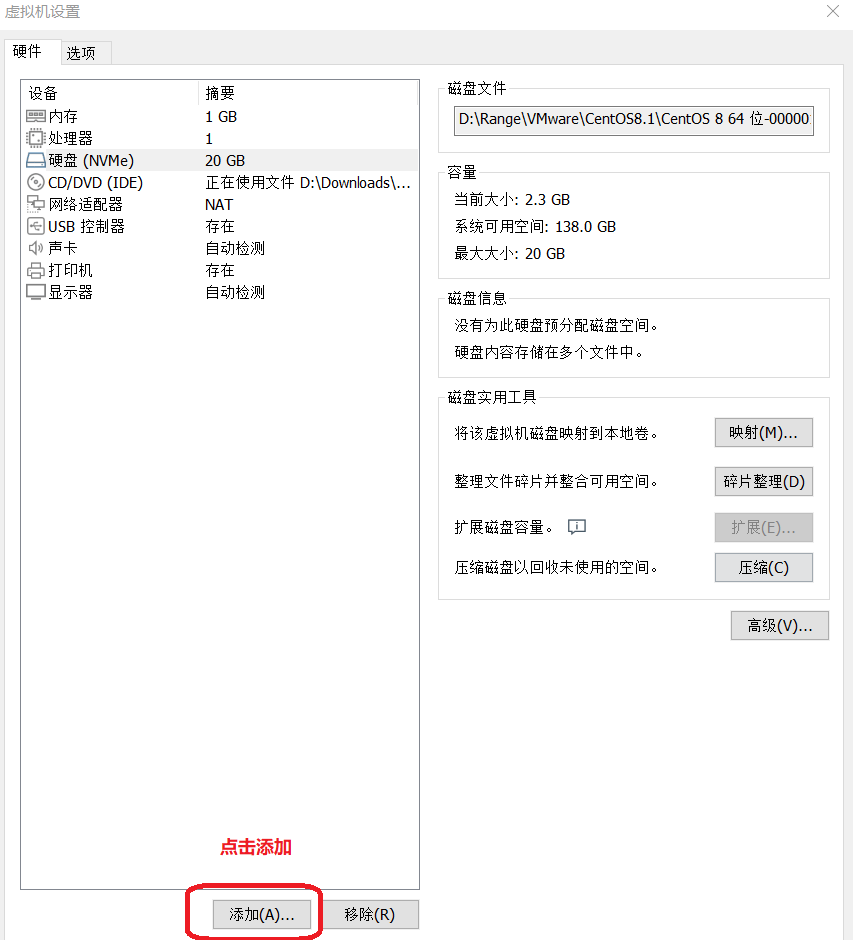Screen dimensions: 853x940
Task: Click the sound card (声卡) speaker icon
Action: click(35, 248)
